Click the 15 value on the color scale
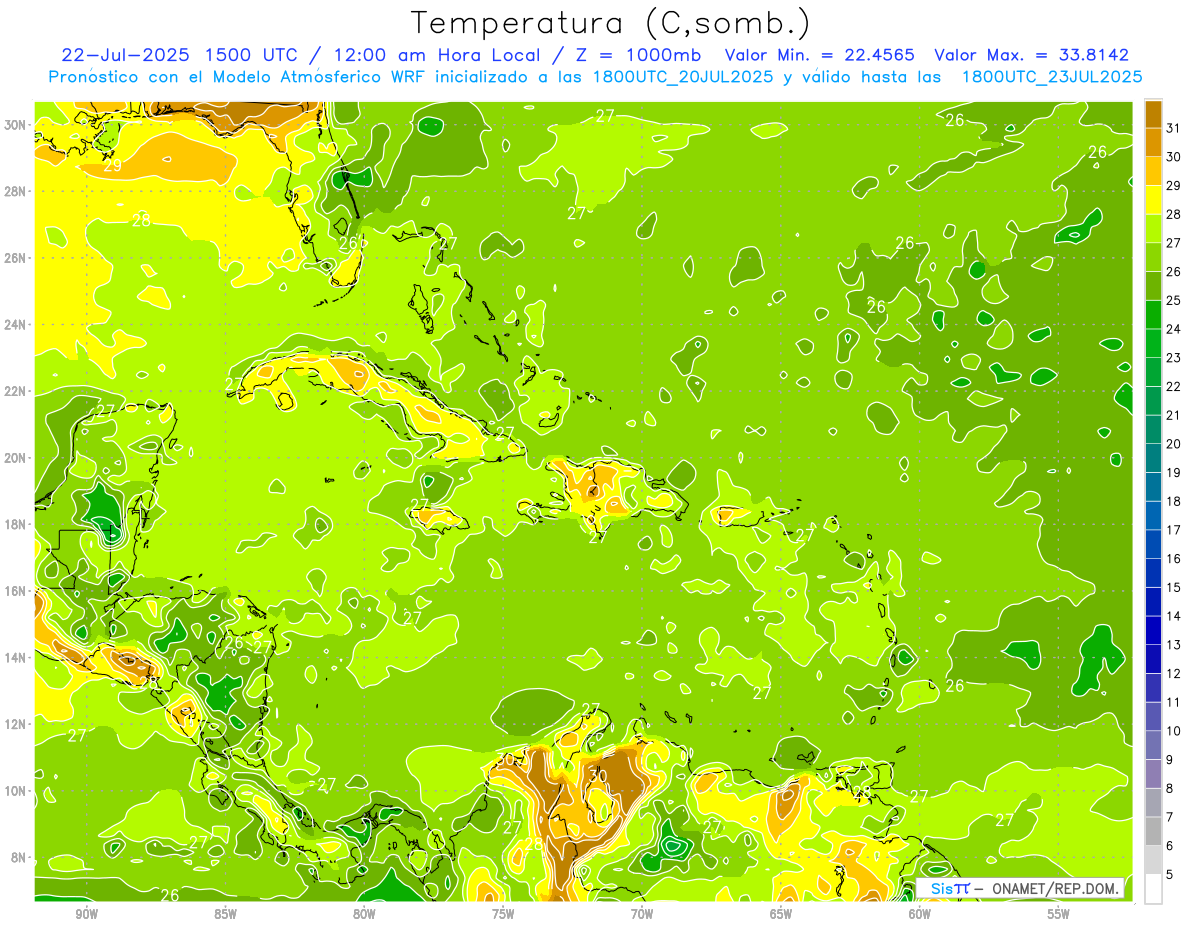1200x927 pixels. point(1174,588)
